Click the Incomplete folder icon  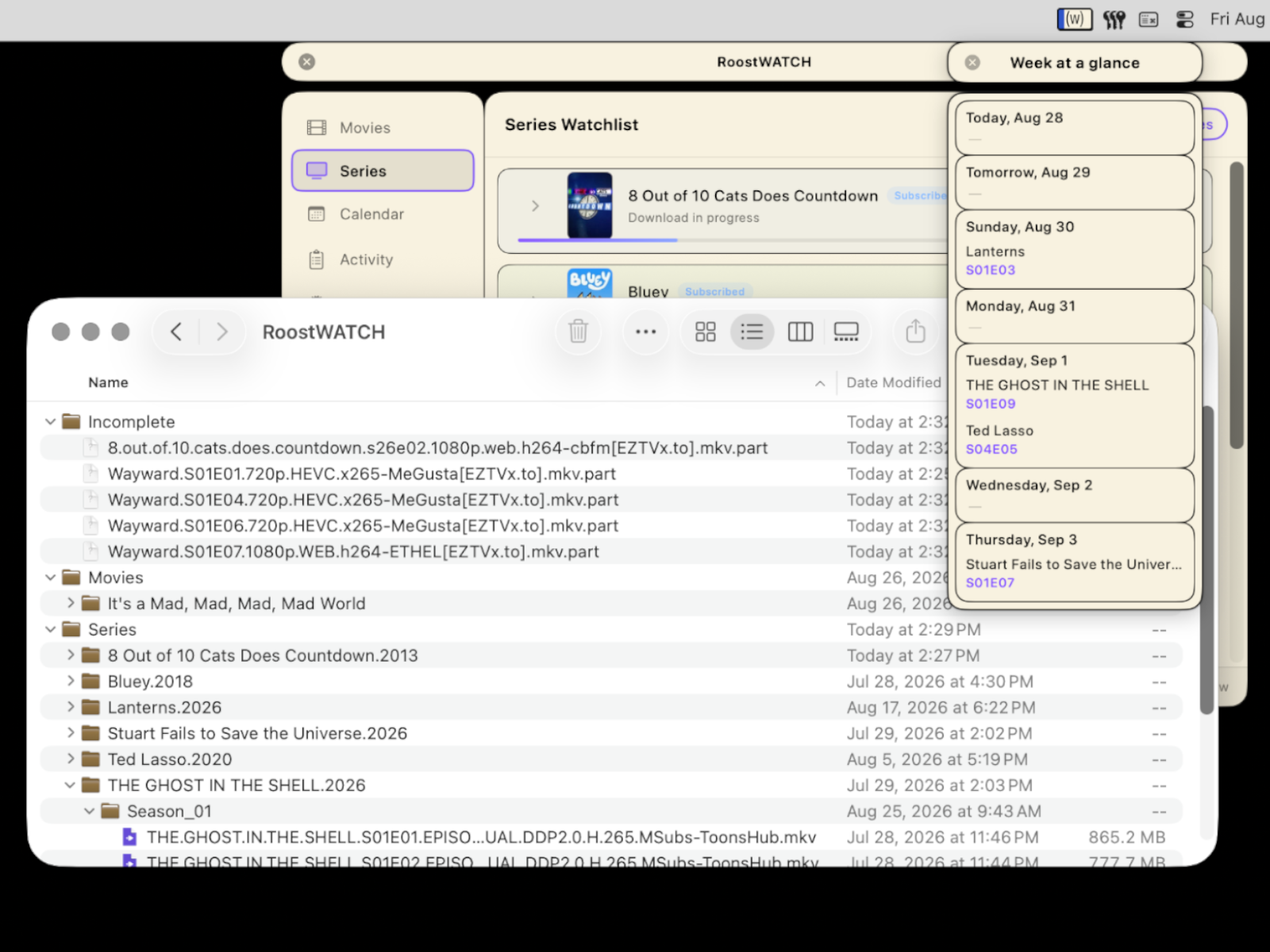point(71,421)
